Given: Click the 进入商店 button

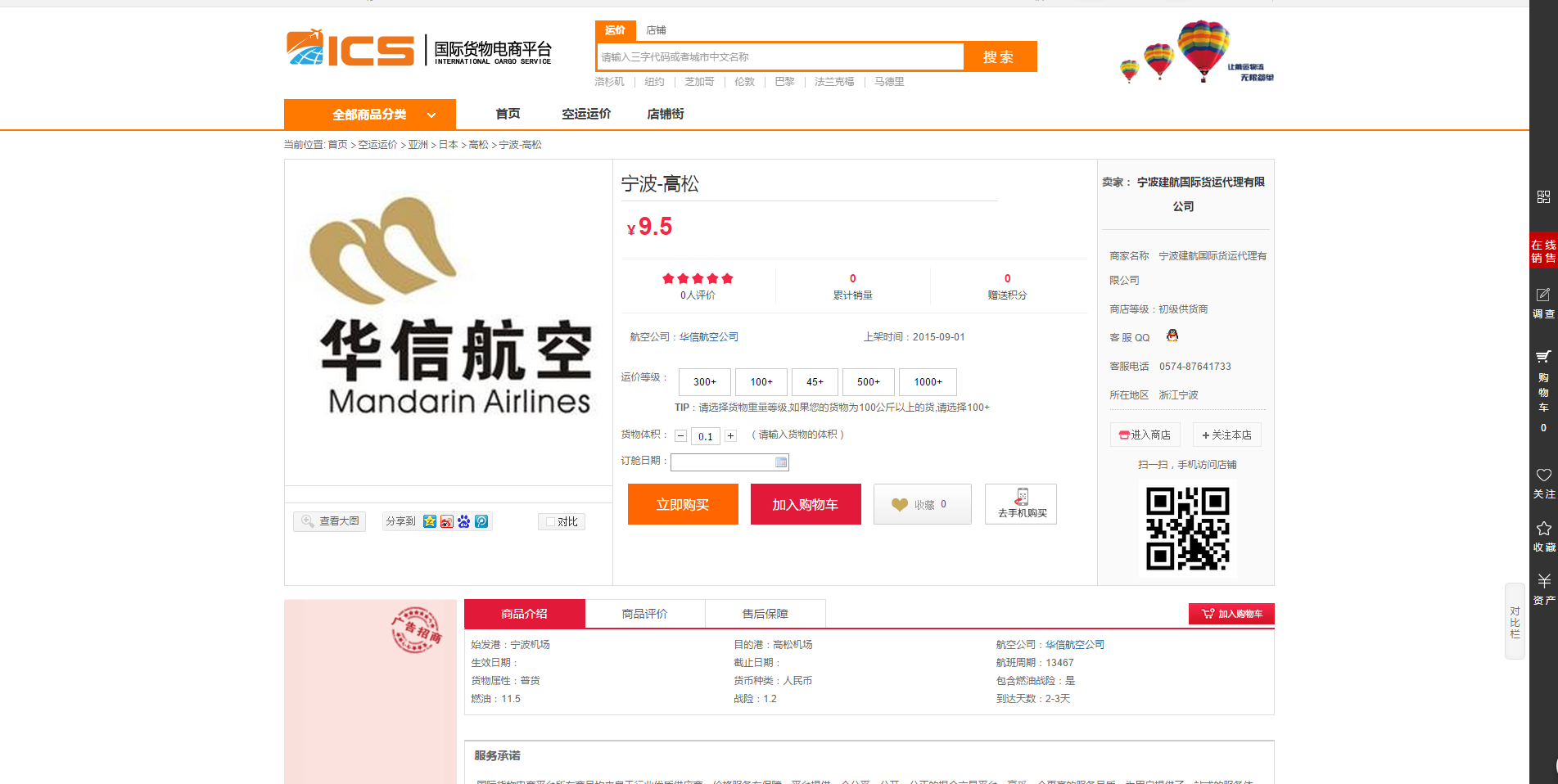Looking at the screenshot, I should [1145, 435].
